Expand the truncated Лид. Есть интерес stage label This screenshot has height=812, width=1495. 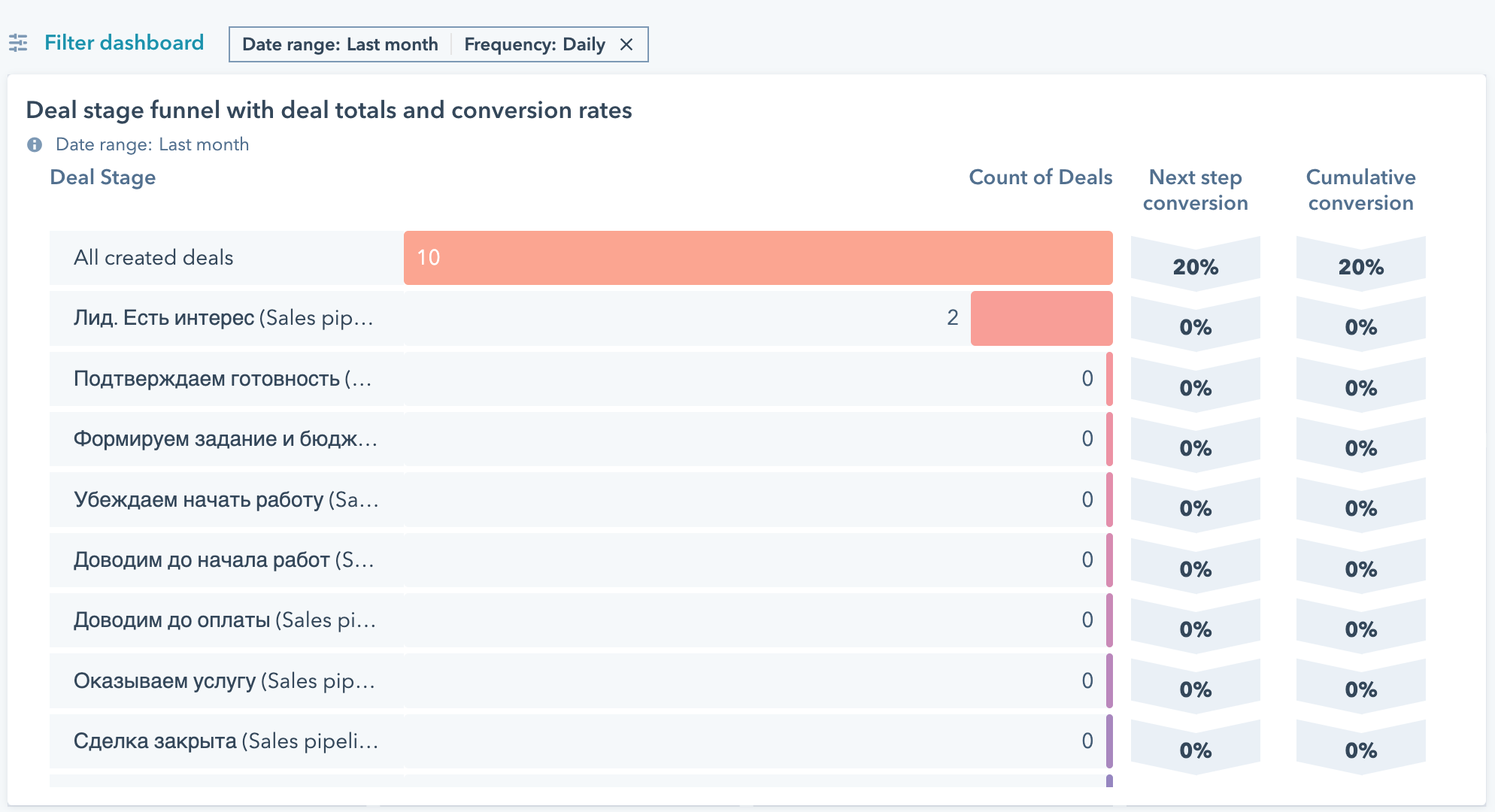point(223,317)
